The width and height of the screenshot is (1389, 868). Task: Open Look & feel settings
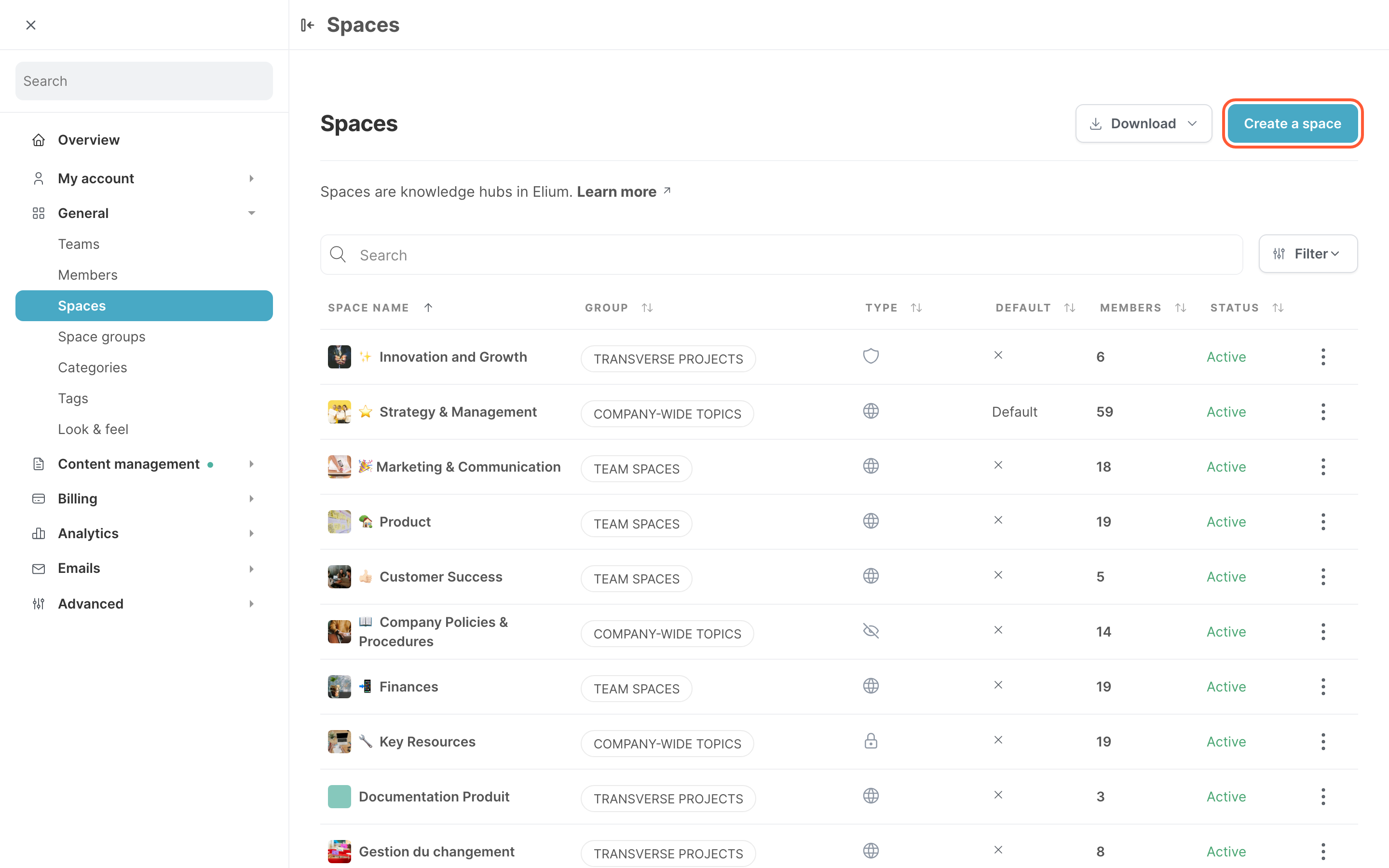click(93, 429)
